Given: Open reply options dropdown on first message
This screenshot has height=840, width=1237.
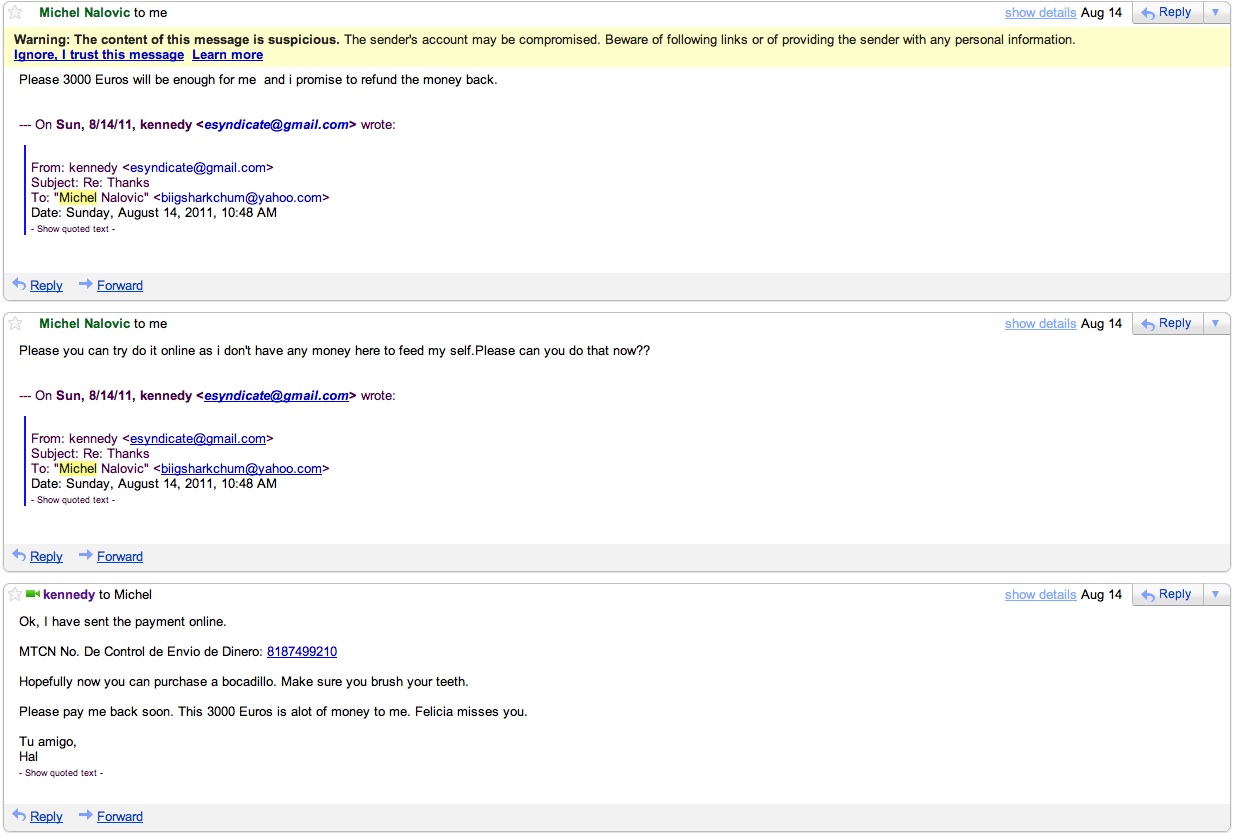Looking at the screenshot, I should pyautogui.click(x=1215, y=13).
